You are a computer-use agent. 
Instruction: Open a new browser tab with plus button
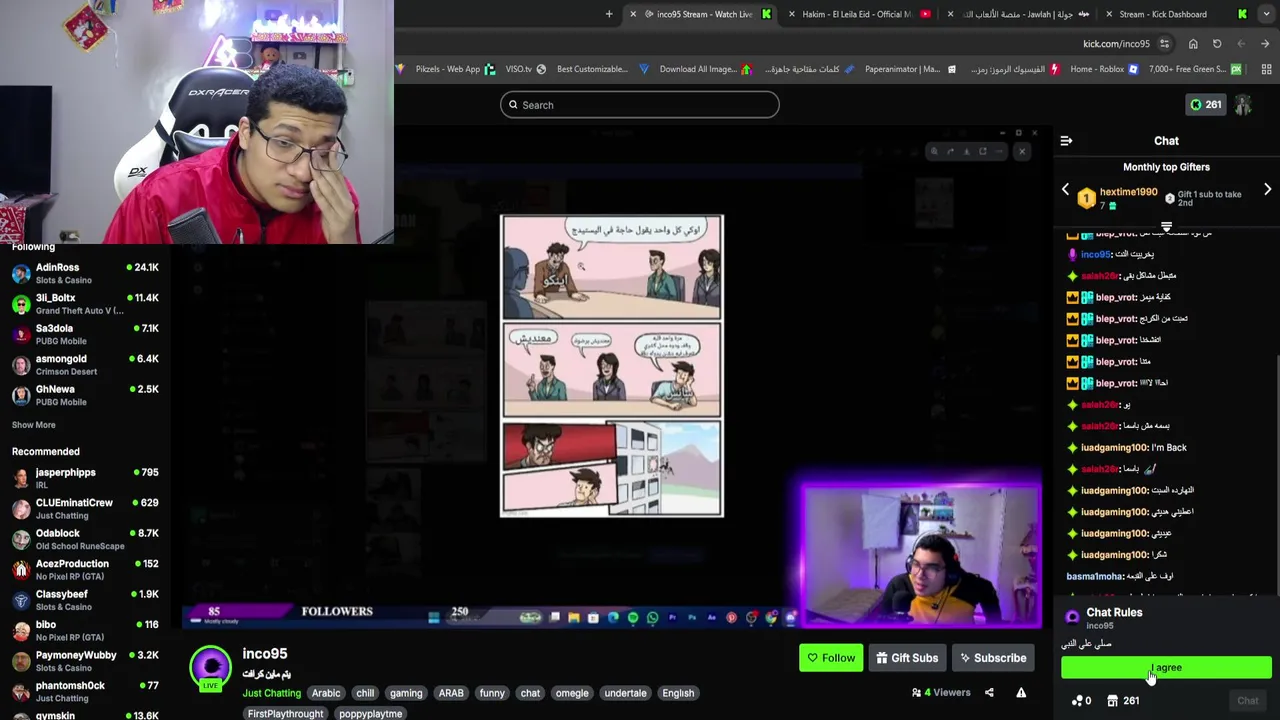[x=609, y=14]
